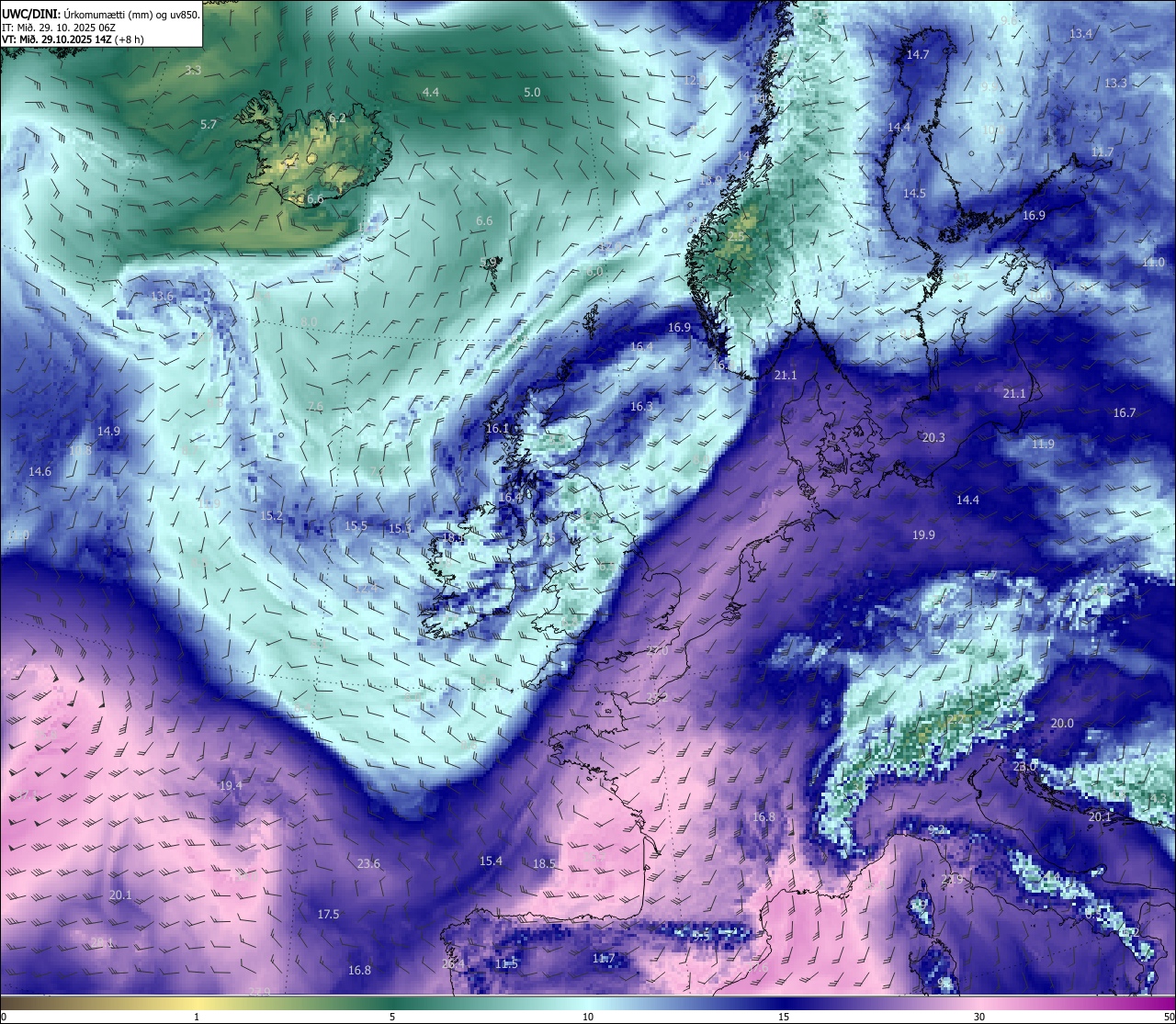Click the UWC/DINI Úrkomumætti title line

click(x=101, y=15)
